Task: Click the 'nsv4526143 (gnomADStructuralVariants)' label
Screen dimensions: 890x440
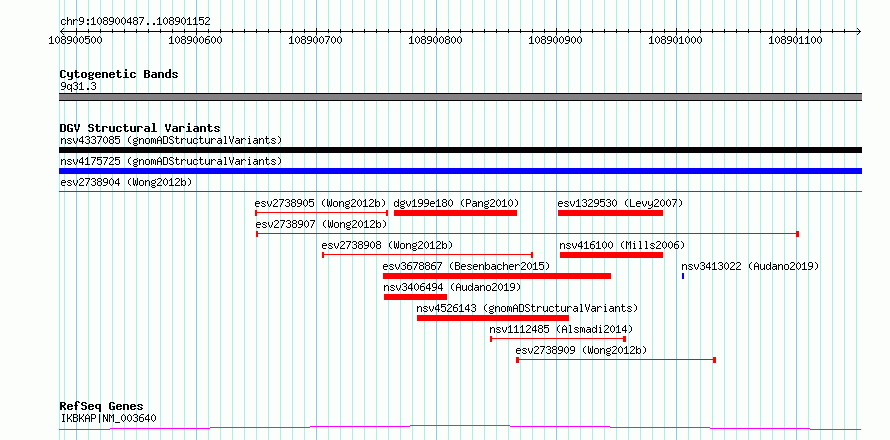Action: click(x=527, y=308)
